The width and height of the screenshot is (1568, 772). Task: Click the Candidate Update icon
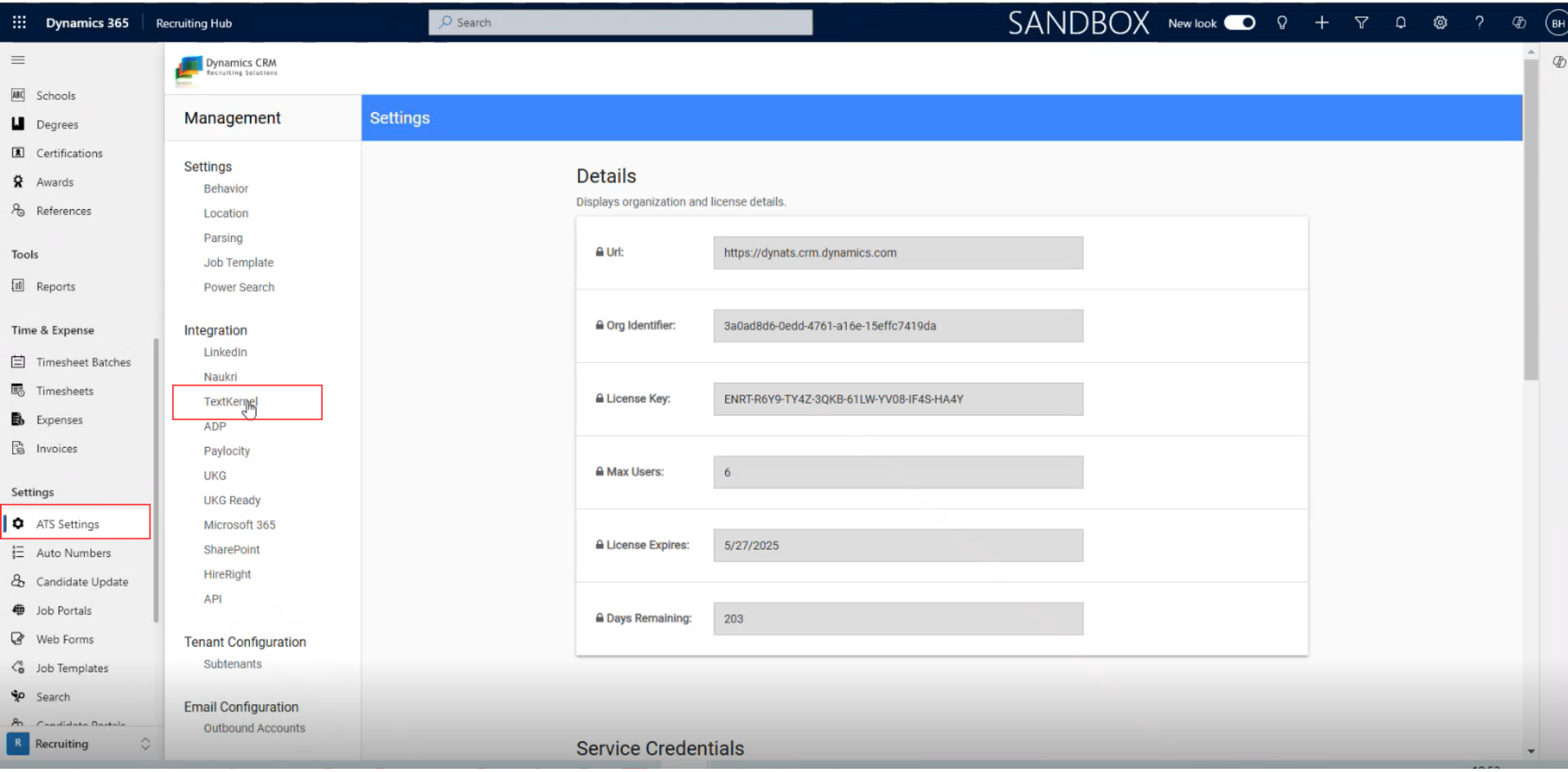(18, 582)
